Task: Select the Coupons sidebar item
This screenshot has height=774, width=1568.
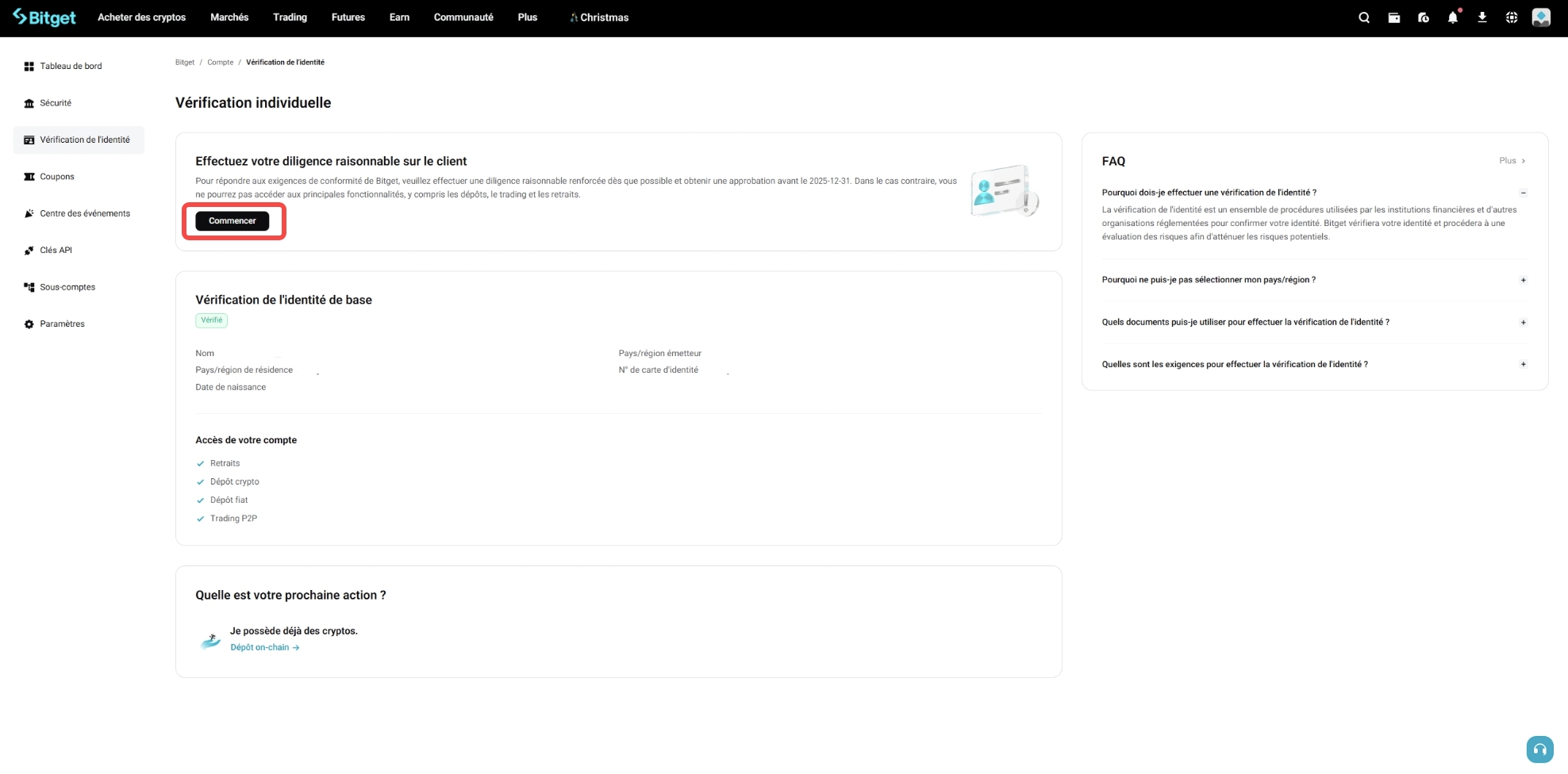Action: [57, 176]
